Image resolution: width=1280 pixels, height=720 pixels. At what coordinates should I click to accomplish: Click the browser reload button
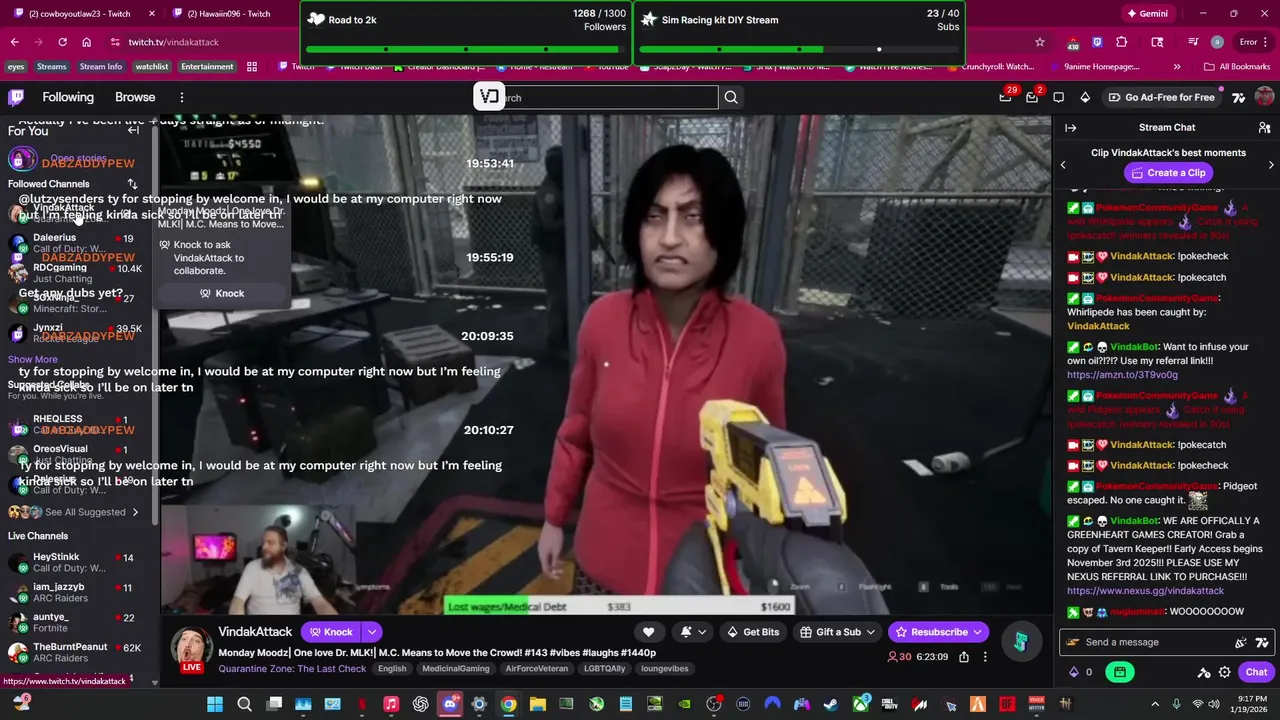tap(62, 42)
